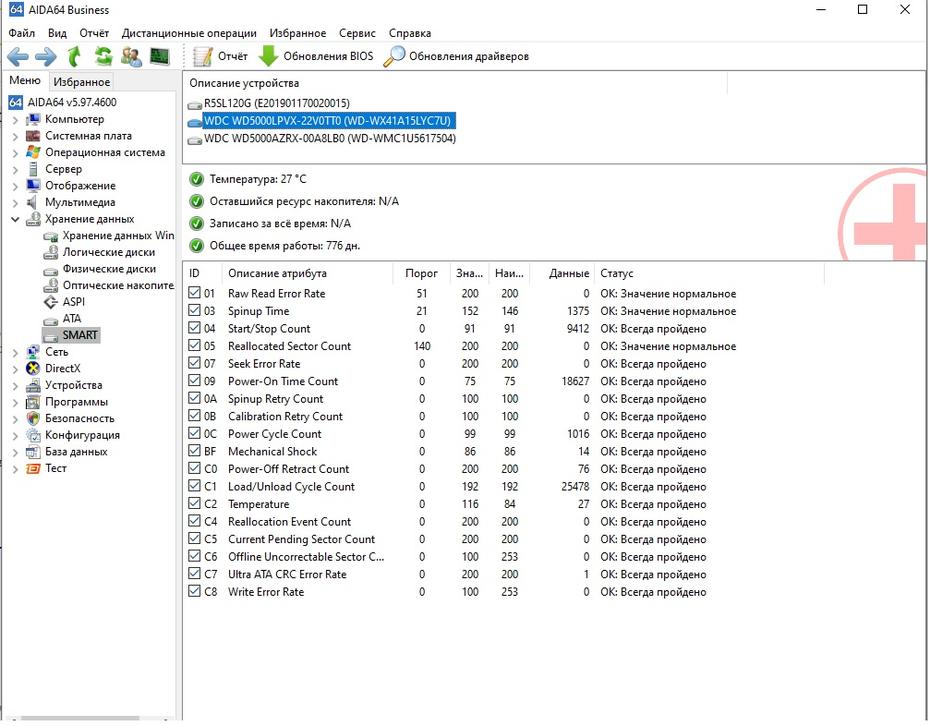Image resolution: width=930 pixels, height=726 pixels.
Task: Open user management toolbar icon
Action: [x=131, y=57]
